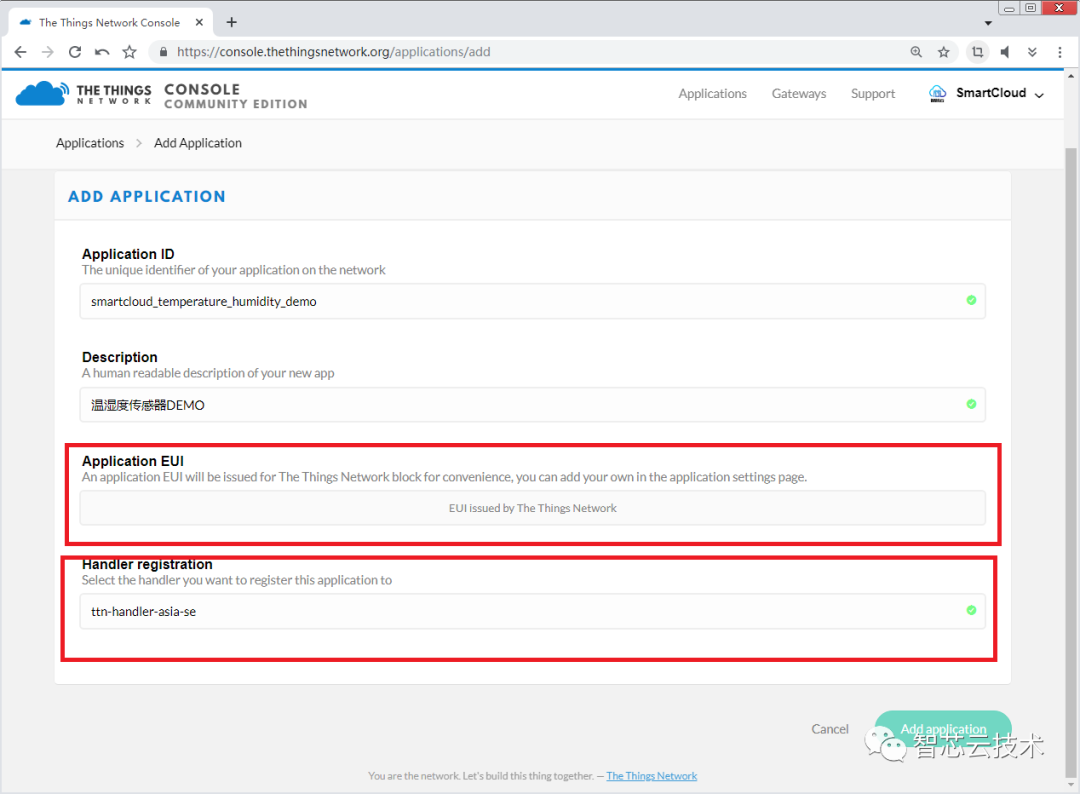Click the undo arrow icon in browser toolbar
1080x794 pixels.
click(x=102, y=52)
